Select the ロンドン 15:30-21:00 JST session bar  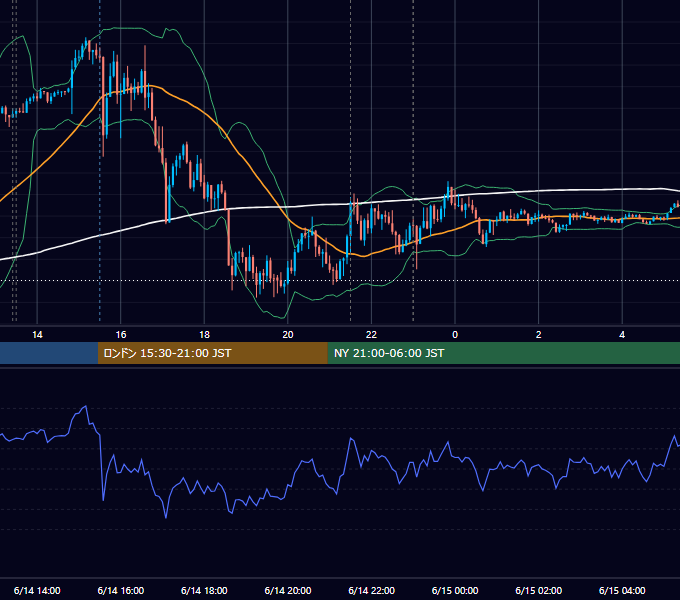click(212, 353)
